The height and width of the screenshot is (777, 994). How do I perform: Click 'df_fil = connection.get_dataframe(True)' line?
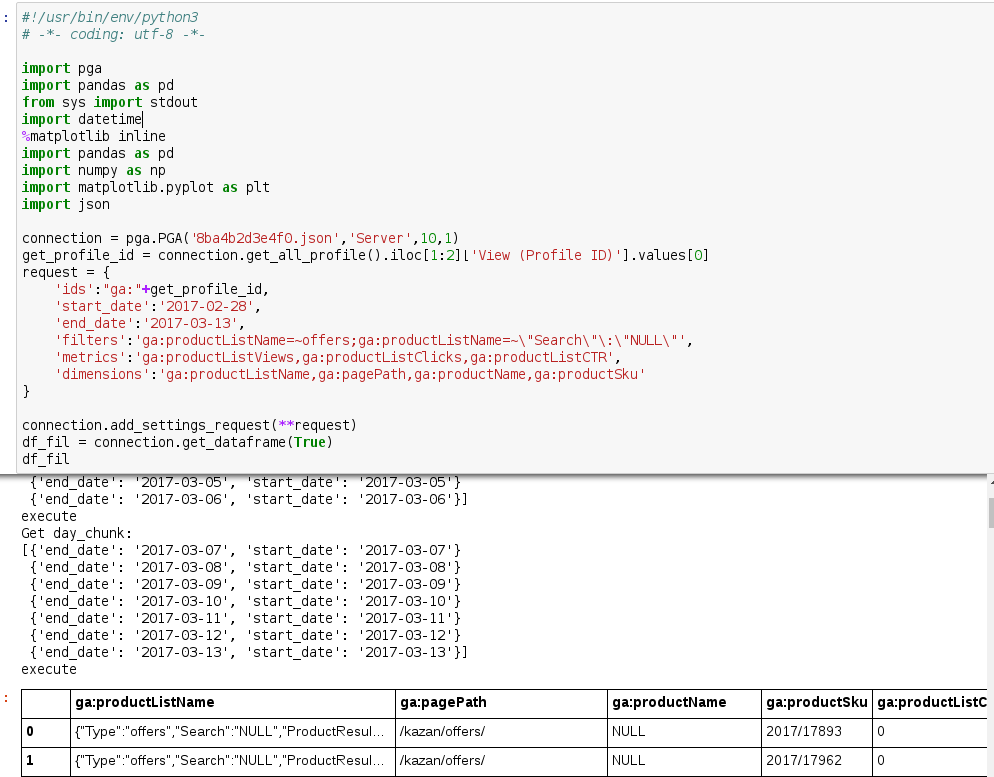click(x=178, y=442)
